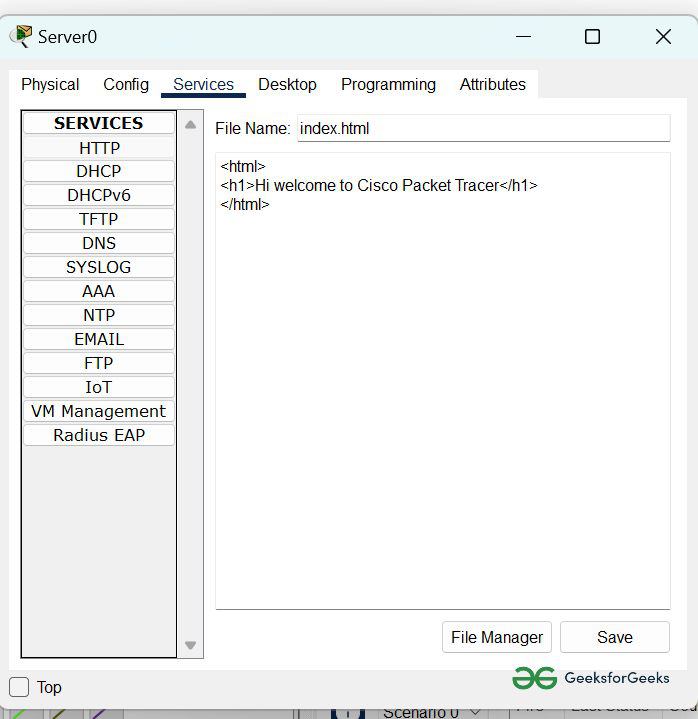Open the Attributes tab
The image size is (698, 719).
point(493,84)
